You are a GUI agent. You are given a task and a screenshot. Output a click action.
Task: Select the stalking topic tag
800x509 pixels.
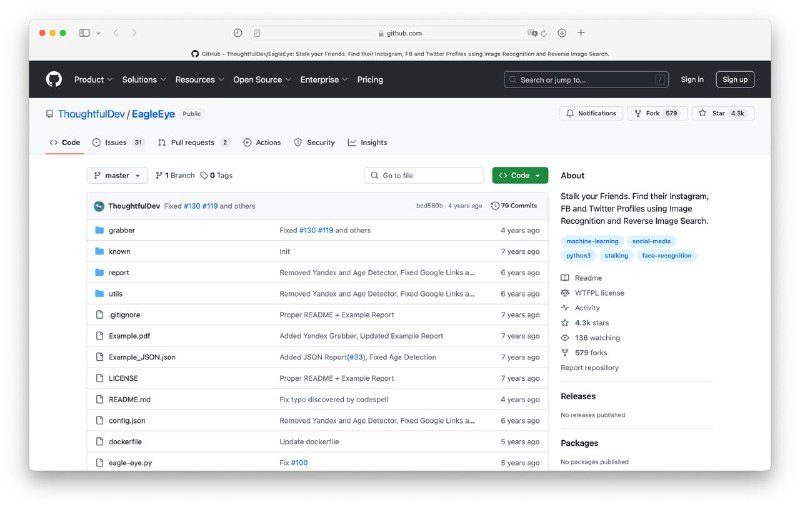[616, 256]
